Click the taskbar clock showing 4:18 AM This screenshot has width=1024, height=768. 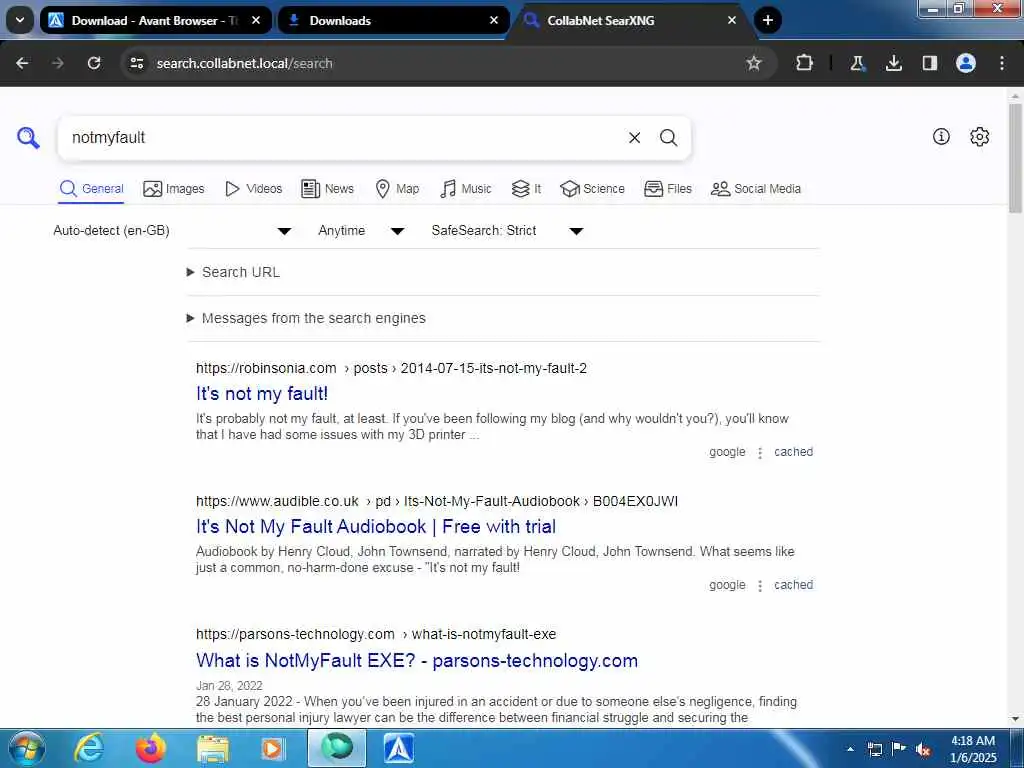973,749
